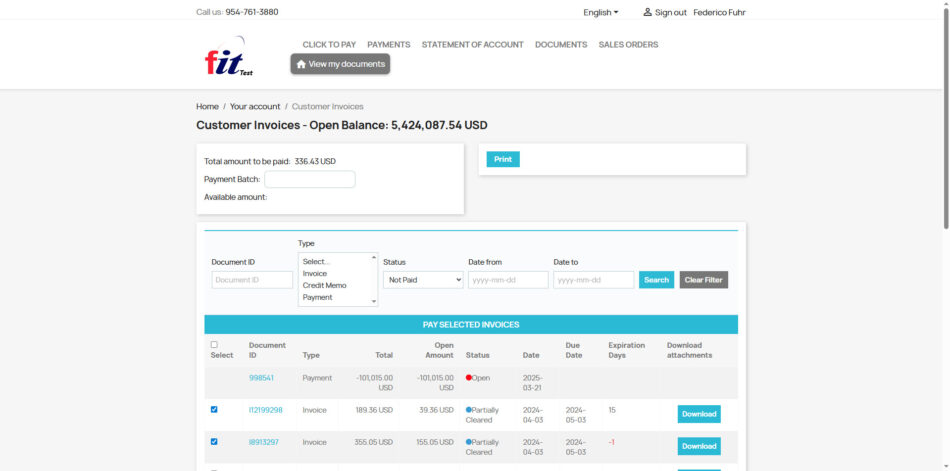Click the page vertical scrollbar
950x471 pixels.
(945, 100)
